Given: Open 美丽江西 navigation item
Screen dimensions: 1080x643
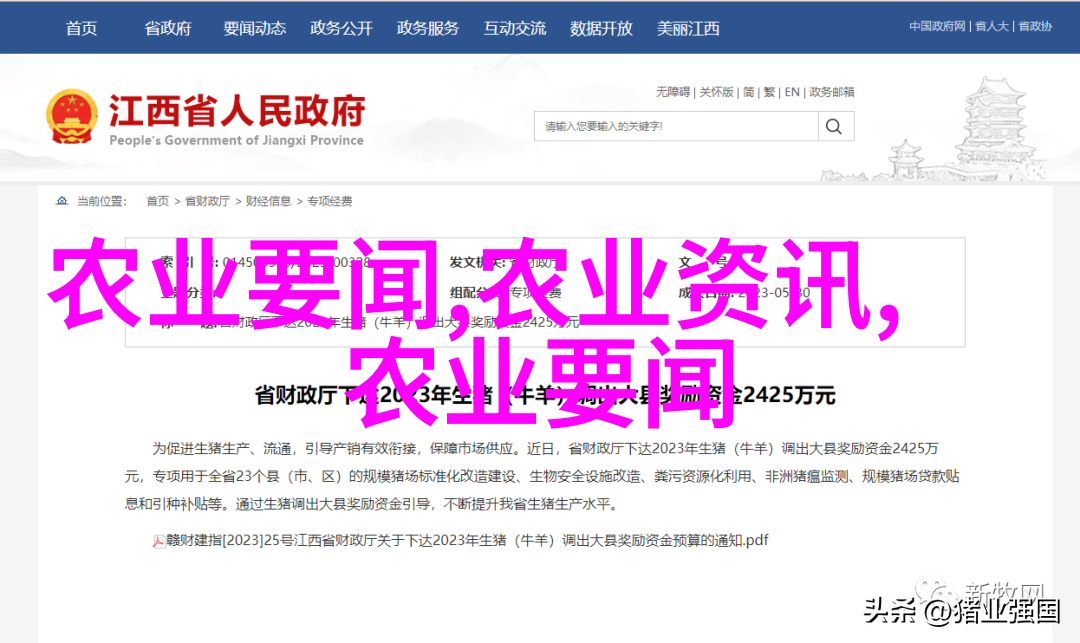Looking at the screenshot, I should pyautogui.click(x=688, y=28).
